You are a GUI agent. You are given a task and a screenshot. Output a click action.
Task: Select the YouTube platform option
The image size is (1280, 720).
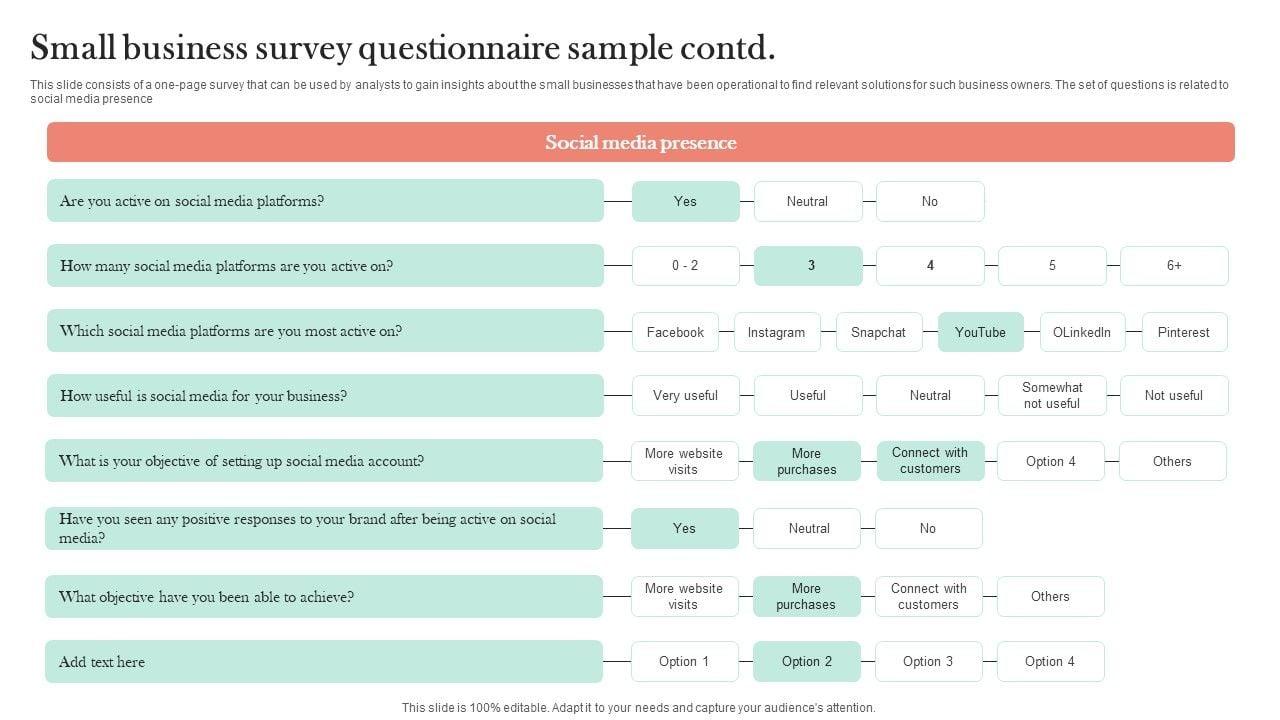[x=980, y=332]
